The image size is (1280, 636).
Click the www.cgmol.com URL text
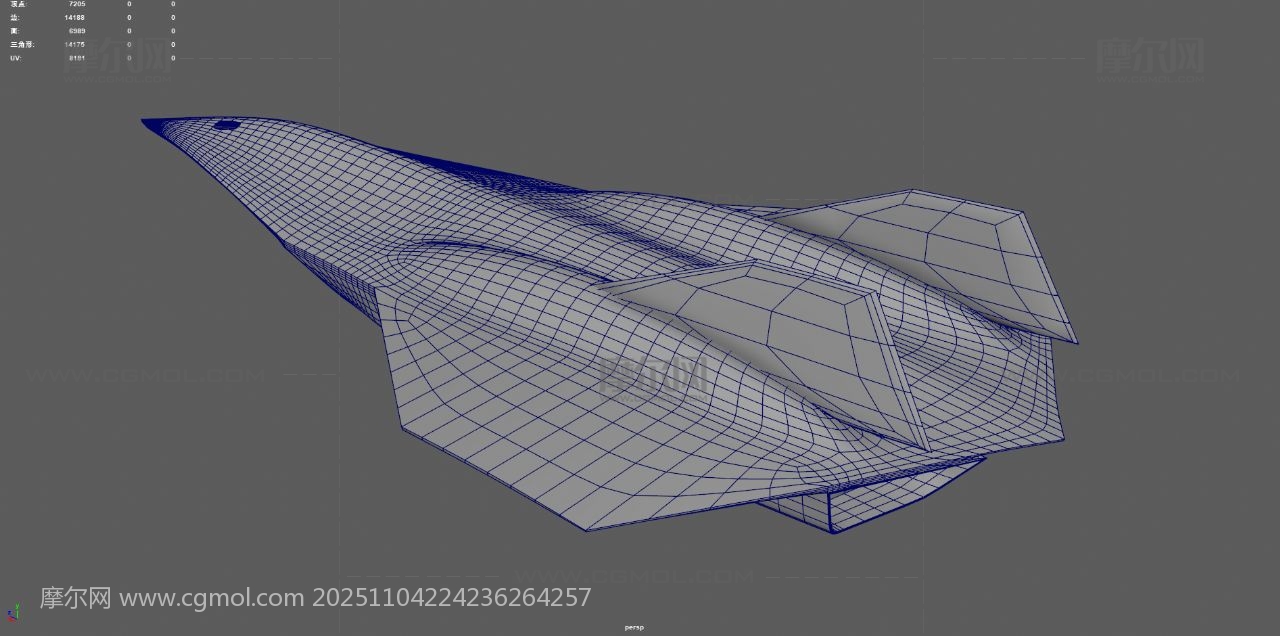point(211,598)
